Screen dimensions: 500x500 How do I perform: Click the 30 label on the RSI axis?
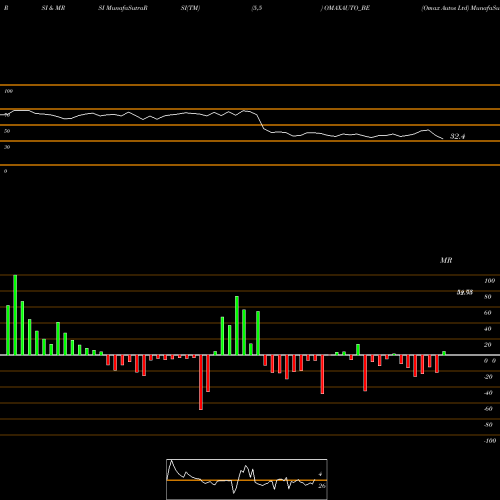tap(7, 147)
